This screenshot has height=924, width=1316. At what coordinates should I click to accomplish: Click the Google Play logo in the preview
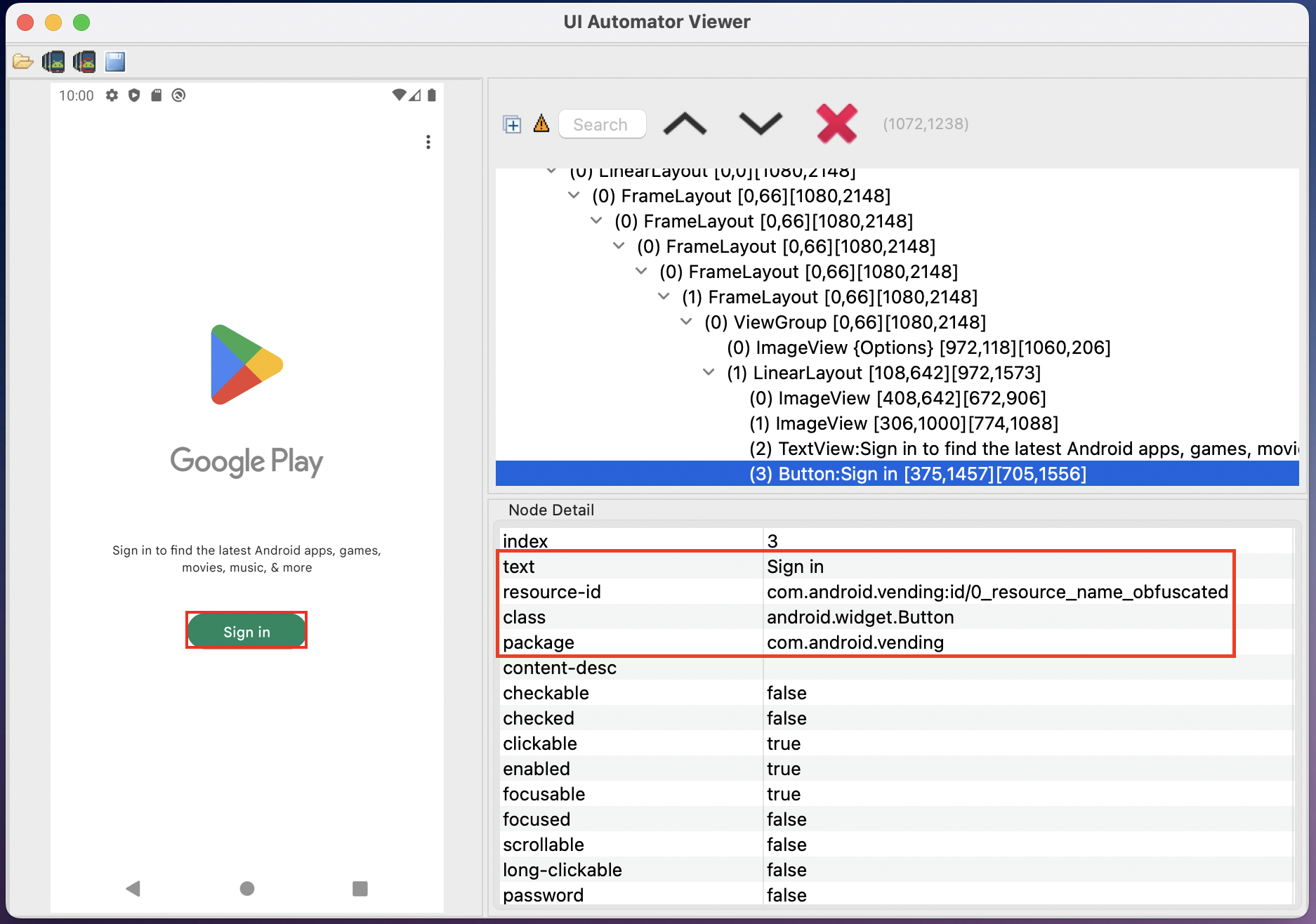click(x=246, y=365)
